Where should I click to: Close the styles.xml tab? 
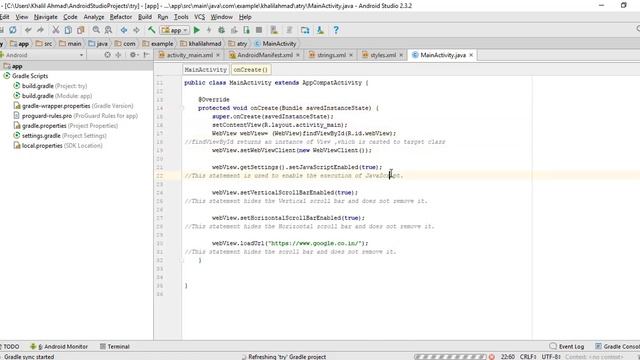[401, 55]
